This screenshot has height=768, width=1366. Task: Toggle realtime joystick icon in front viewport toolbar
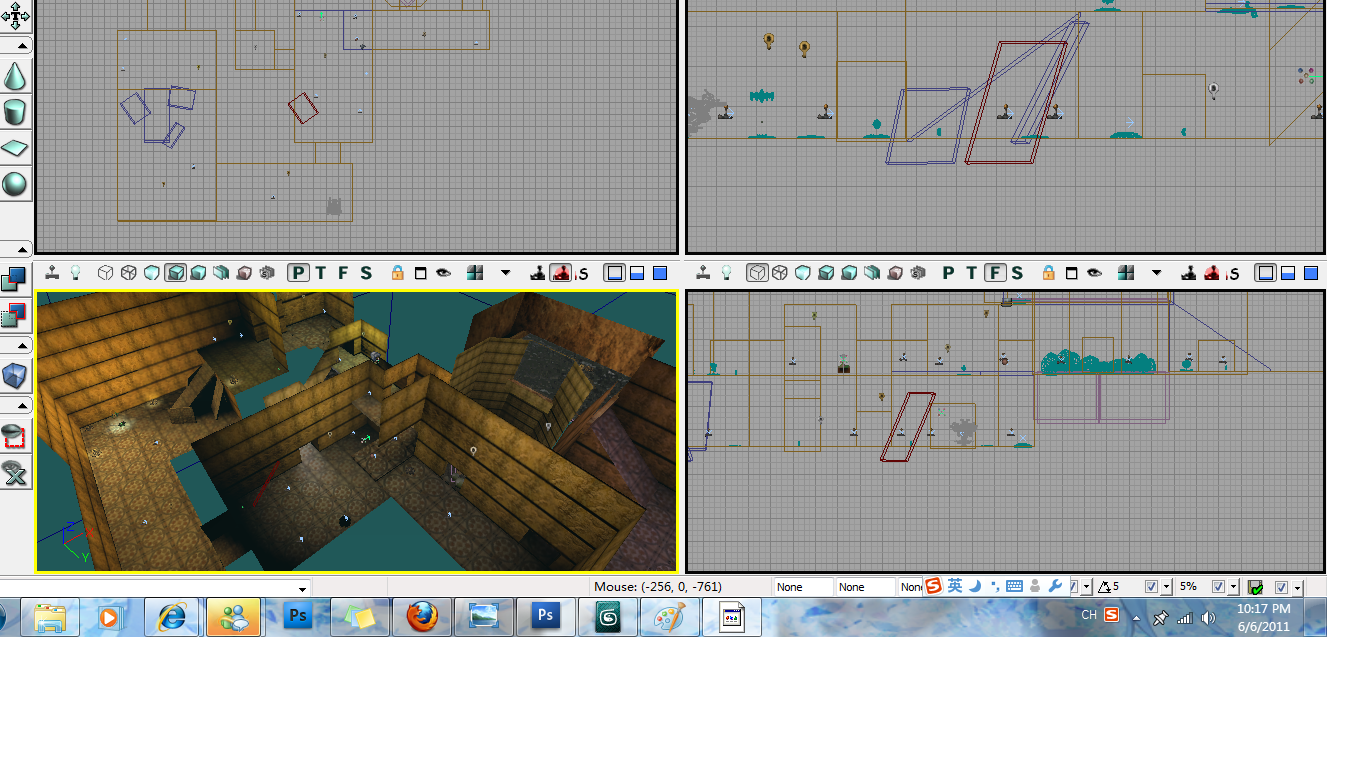pyautogui.click(x=703, y=273)
